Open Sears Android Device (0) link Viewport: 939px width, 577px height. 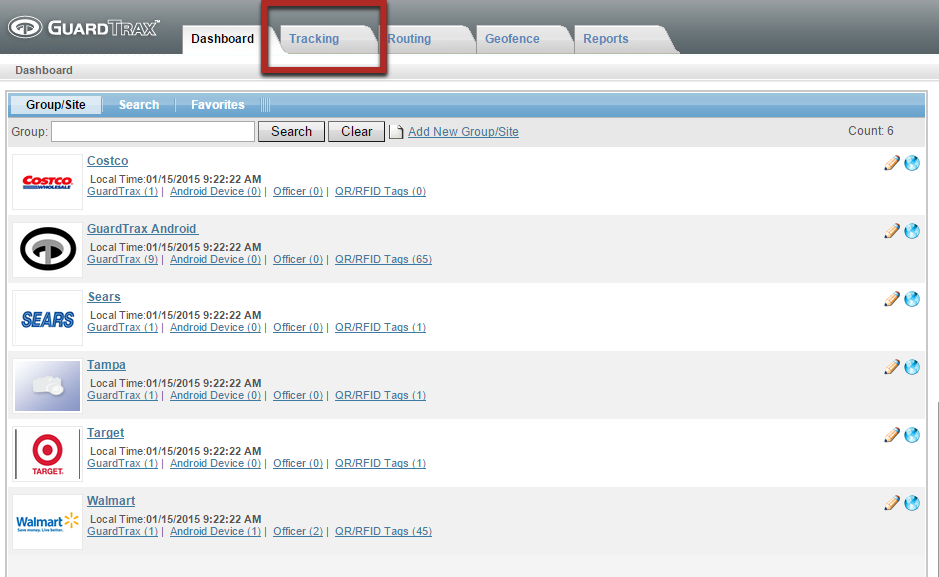tap(216, 327)
